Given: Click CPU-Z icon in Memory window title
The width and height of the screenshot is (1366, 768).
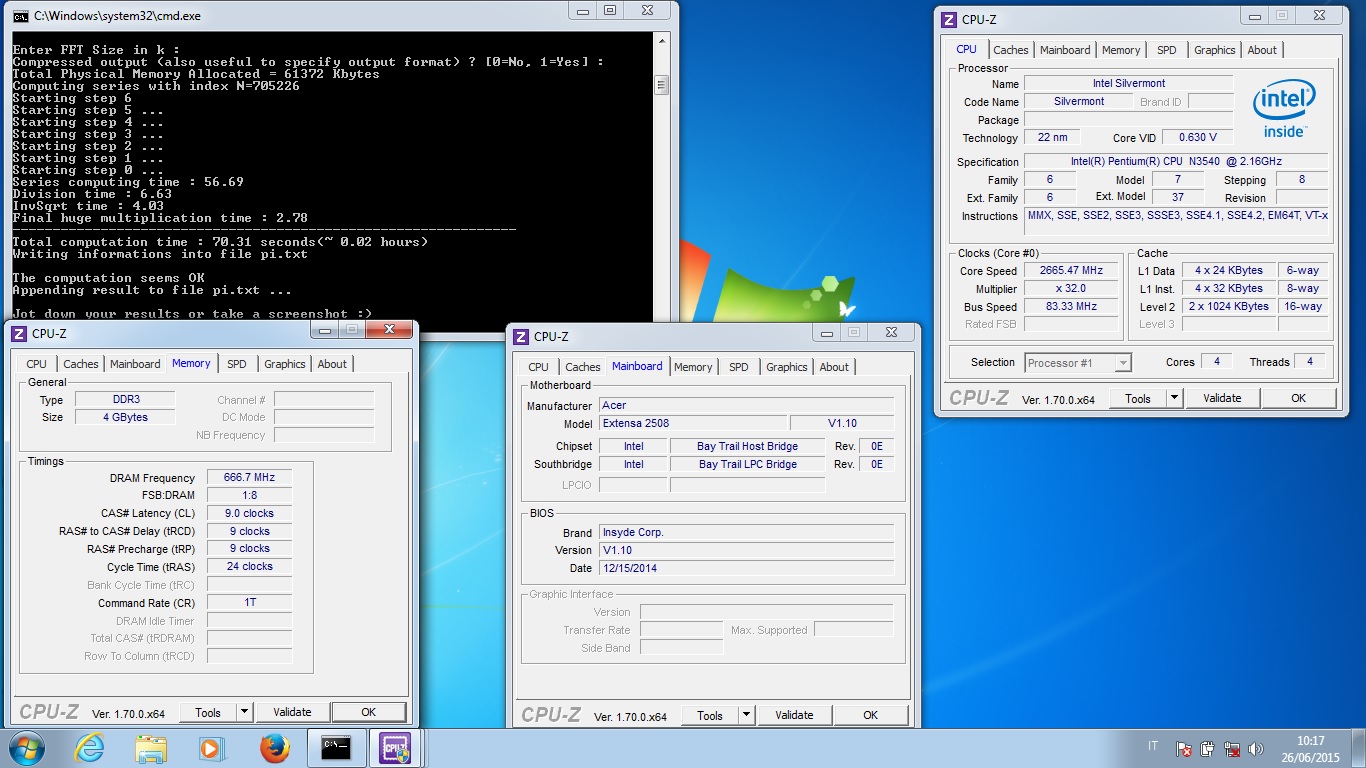Looking at the screenshot, I should click(x=19, y=333).
